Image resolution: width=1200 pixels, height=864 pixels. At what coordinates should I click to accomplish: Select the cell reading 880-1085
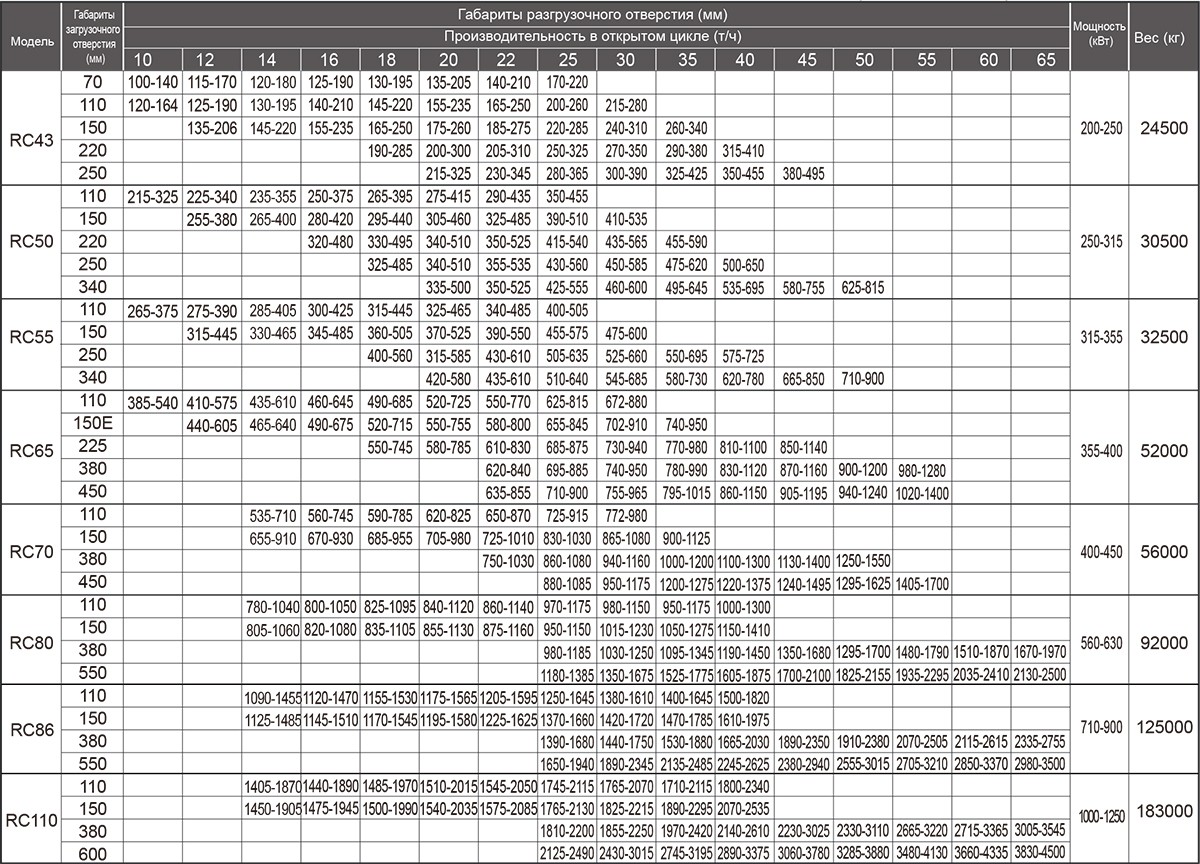pos(566,583)
